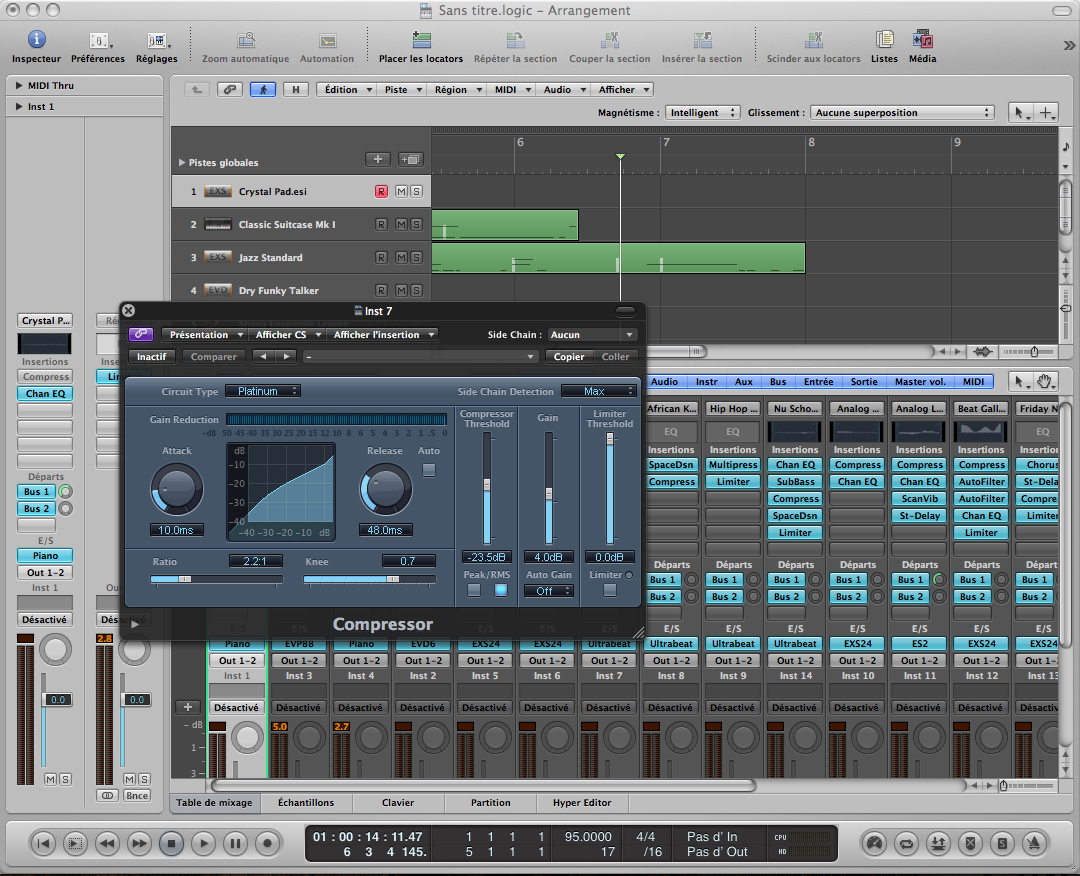Screen dimensions: 1080x876
Task: Enable the compressor Auto release checkbox
Action: (429, 470)
